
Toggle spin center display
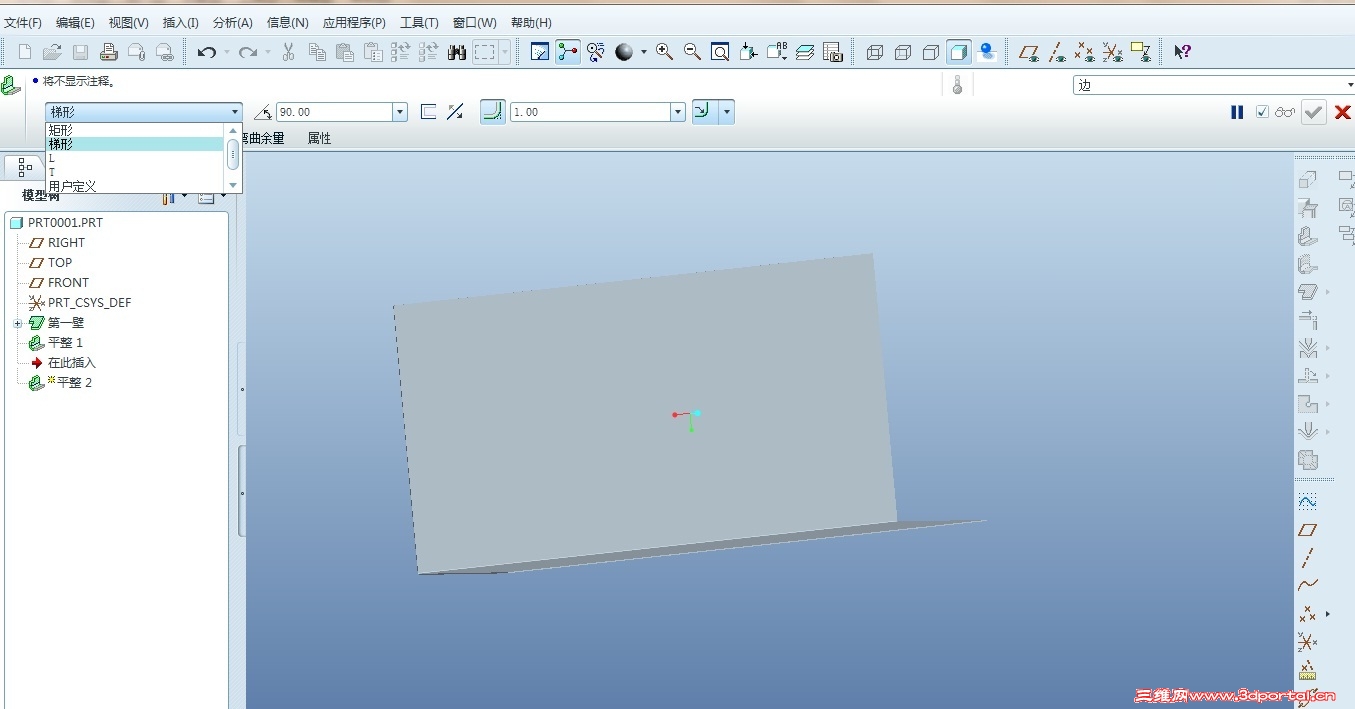[568, 52]
